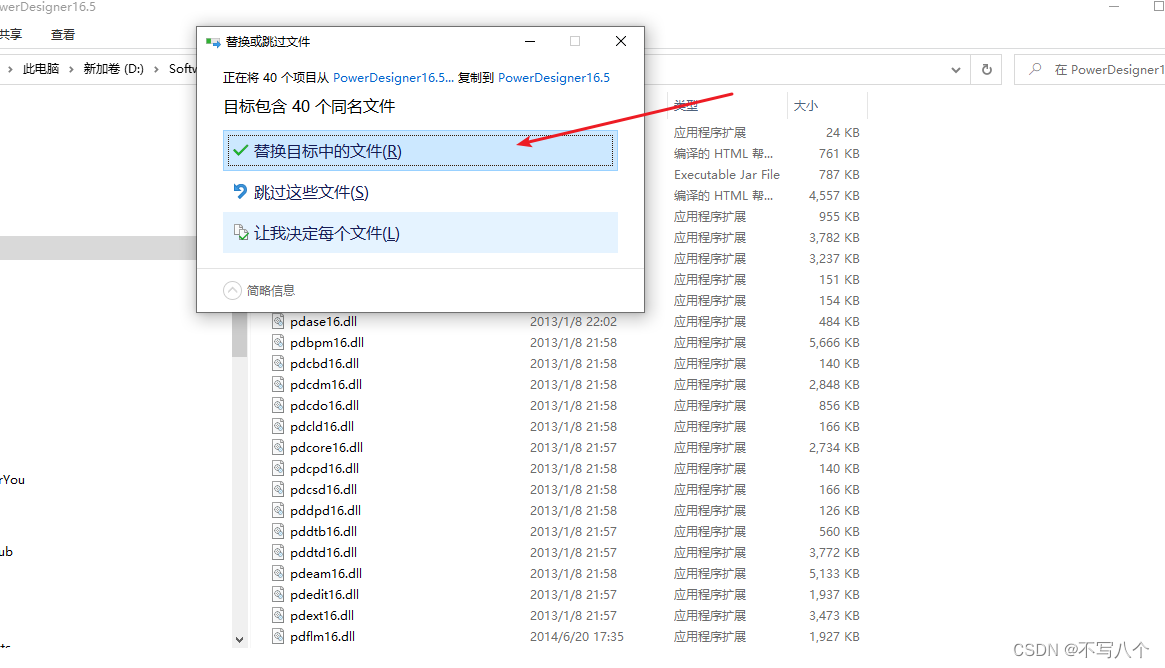Click the blue skip arrow icon
Screen dimensions: 1165x668
(240, 192)
